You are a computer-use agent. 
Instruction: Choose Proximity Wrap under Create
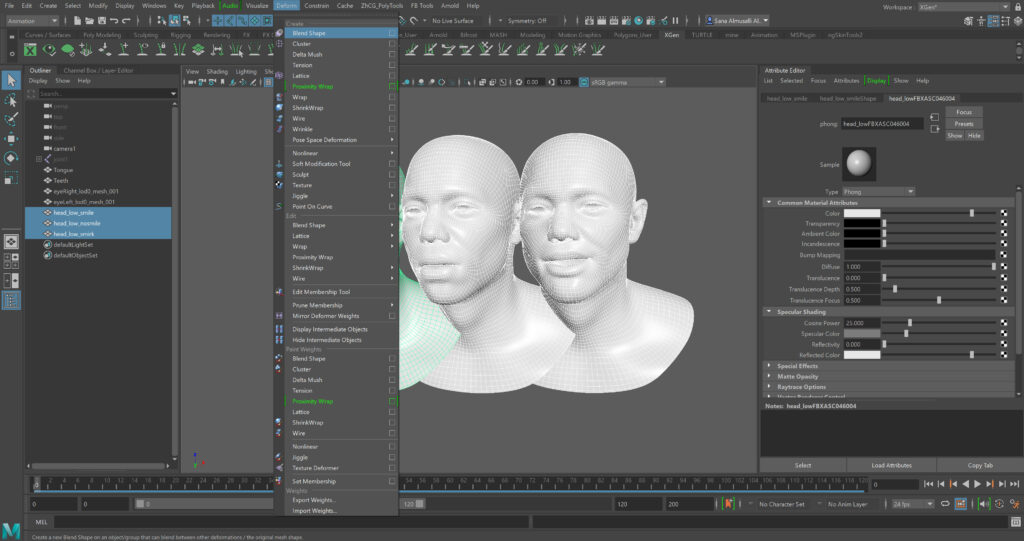(x=313, y=87)
